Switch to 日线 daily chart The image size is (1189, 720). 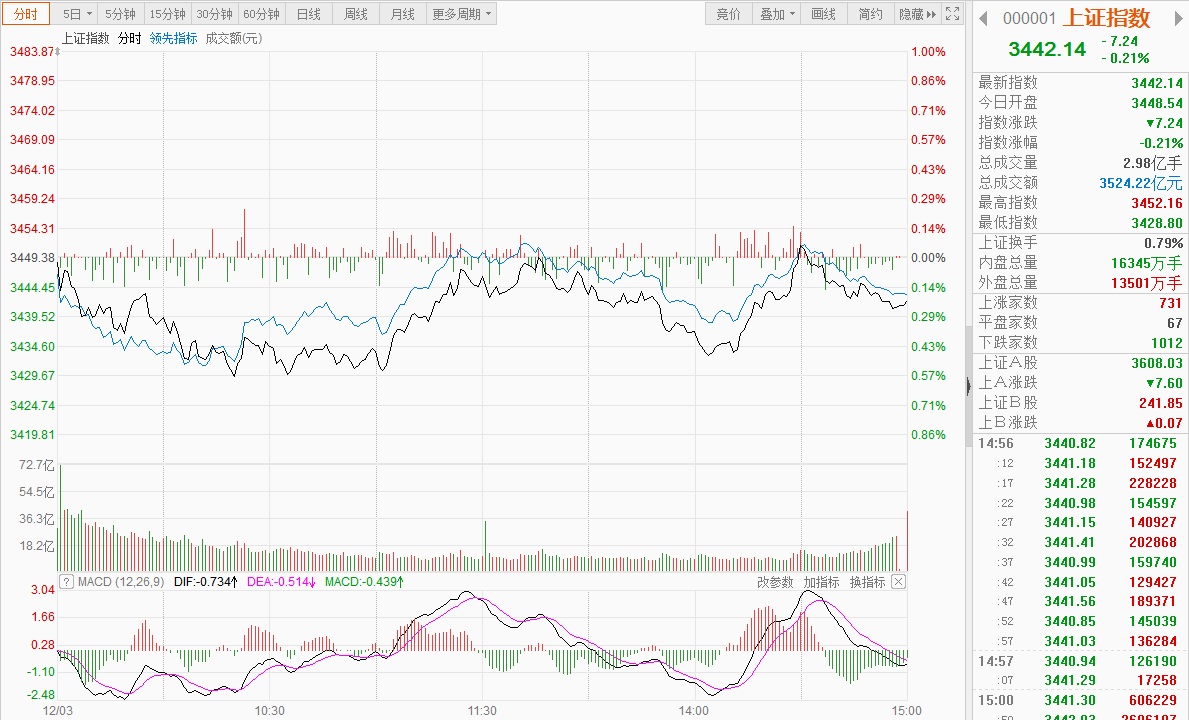[309, 14]
